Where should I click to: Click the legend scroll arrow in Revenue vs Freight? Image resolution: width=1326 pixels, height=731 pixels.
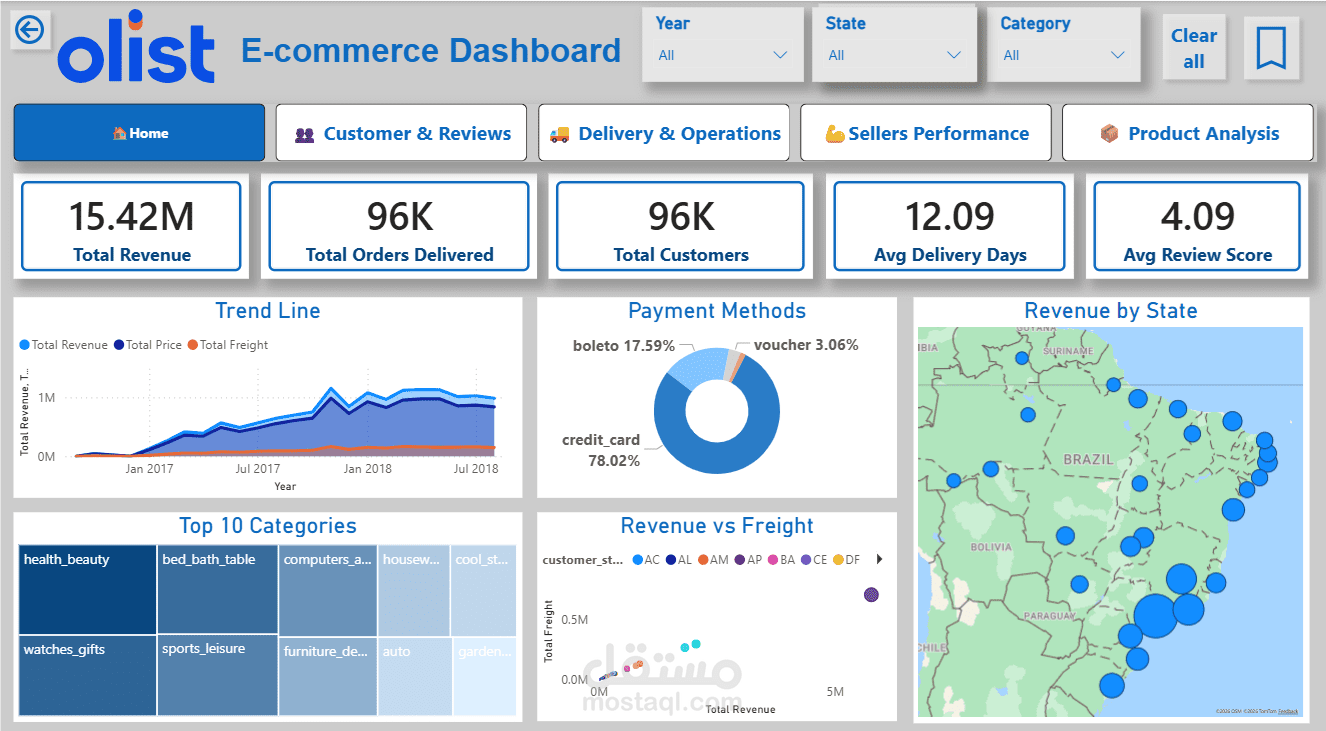880,559
